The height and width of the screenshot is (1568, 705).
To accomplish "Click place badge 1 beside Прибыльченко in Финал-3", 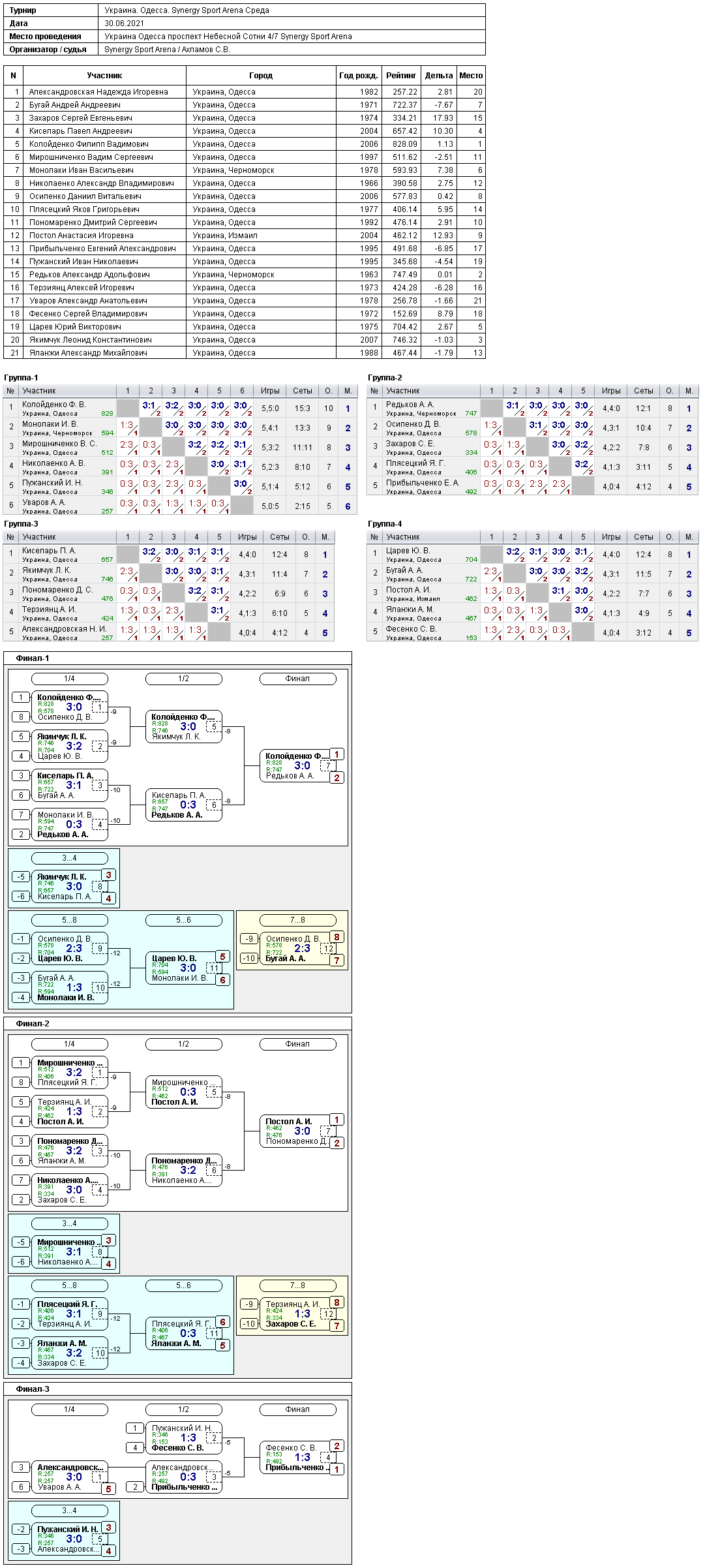I will 337,1469.
